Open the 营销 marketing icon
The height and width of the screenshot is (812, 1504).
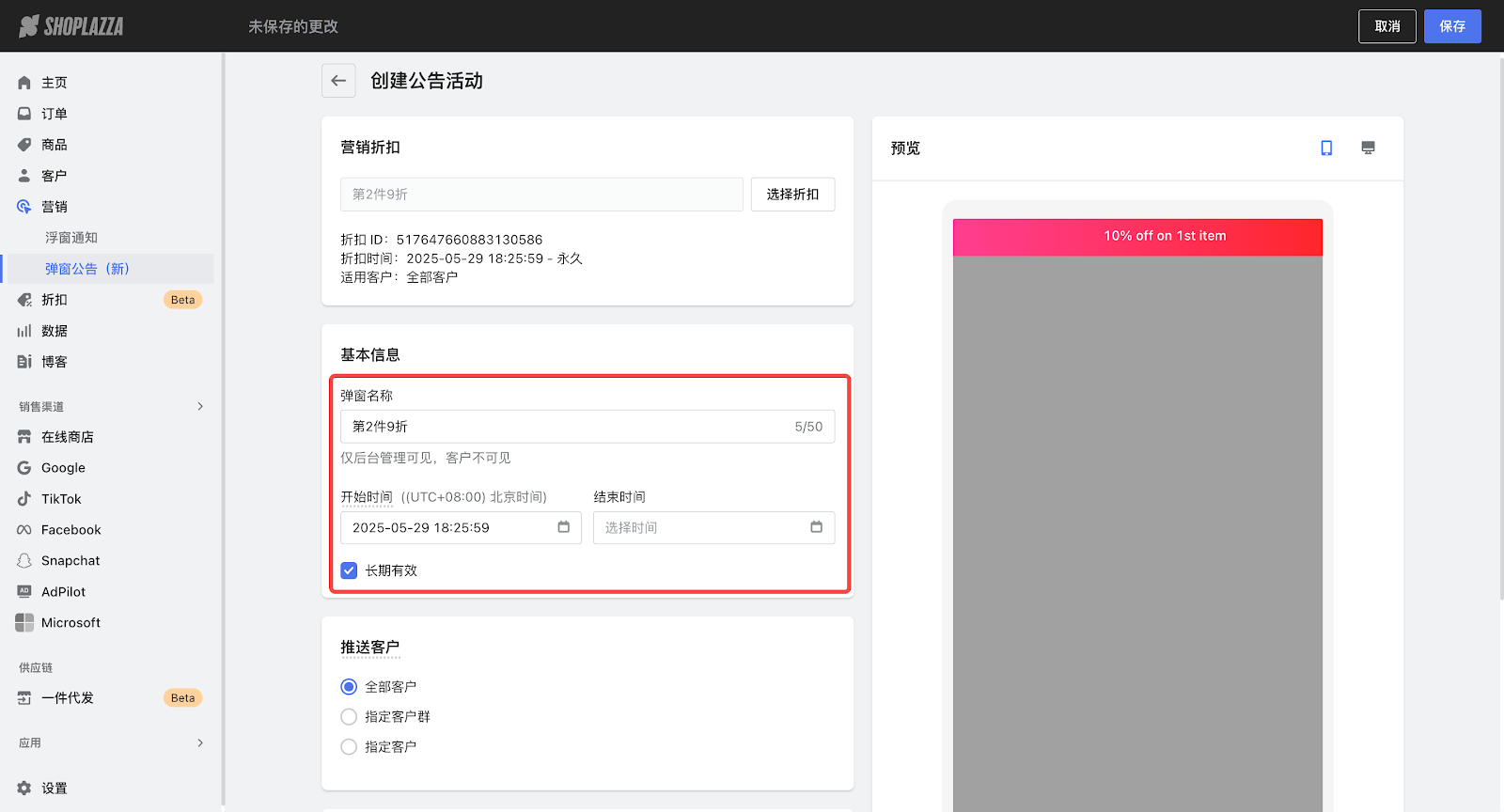[24, 207]
